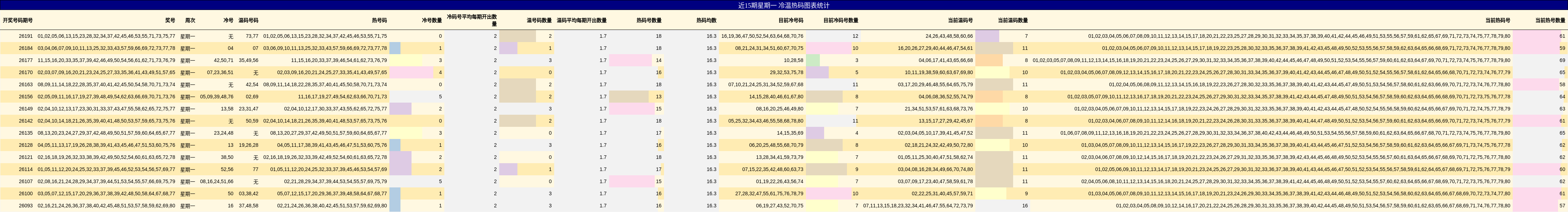The image size is (1568, 212).
Task: Select period number 26163
Action: coord(26,84)
